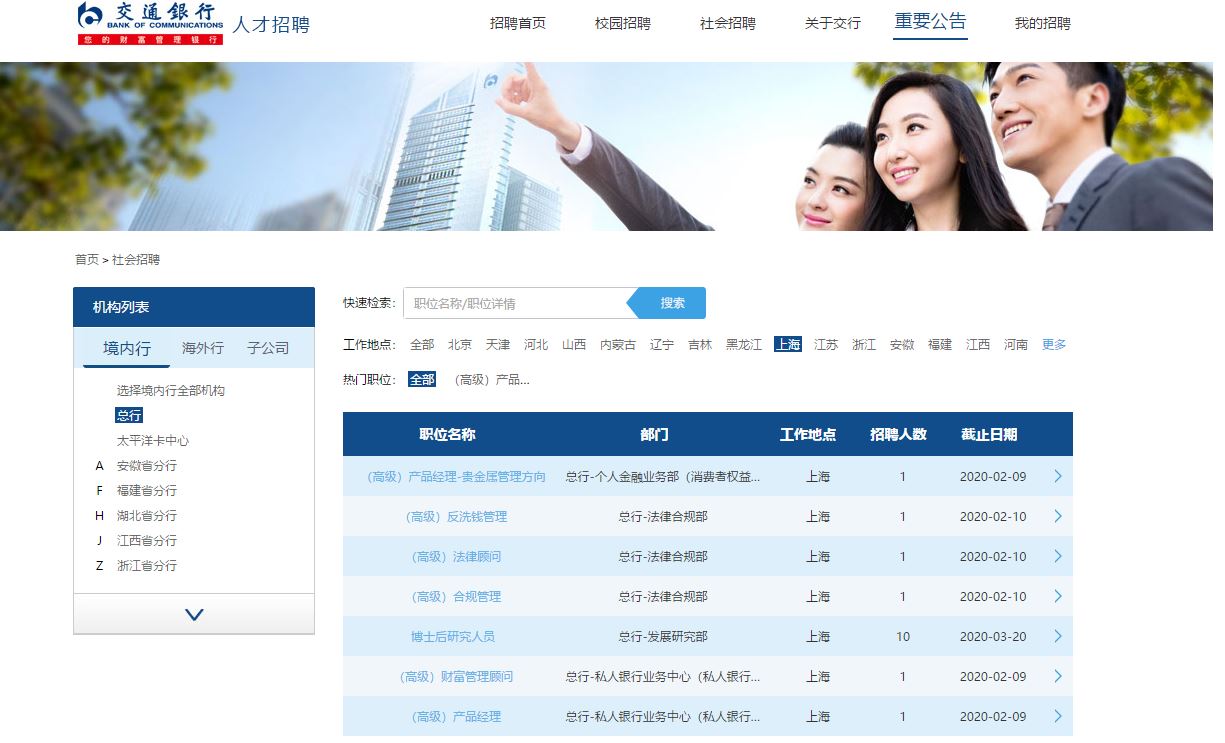Screen dimensions: 1225x743
Task: Click arrow icon on (高级)合规管理 row
Action: click(1058, 596)
